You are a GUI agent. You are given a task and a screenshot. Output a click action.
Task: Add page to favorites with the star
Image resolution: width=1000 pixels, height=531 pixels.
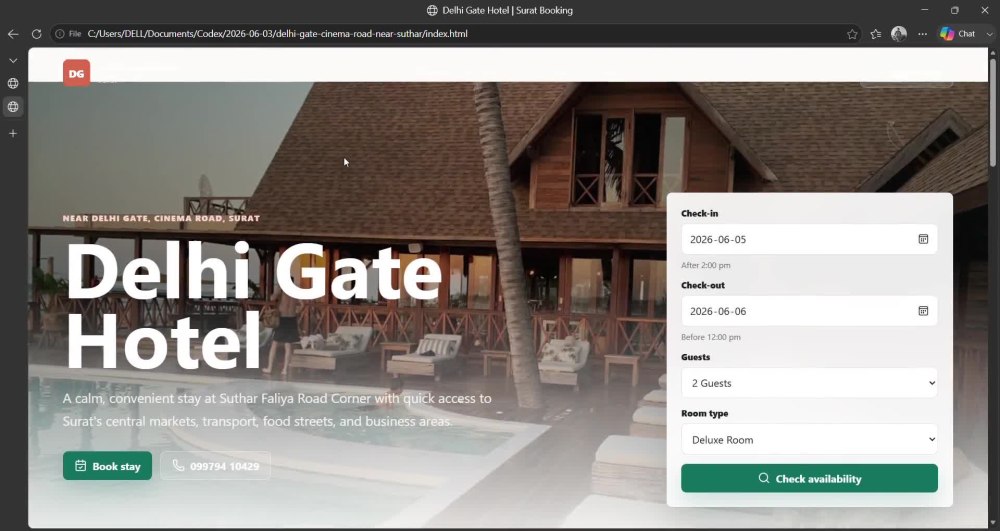click(x=852, y=34)
